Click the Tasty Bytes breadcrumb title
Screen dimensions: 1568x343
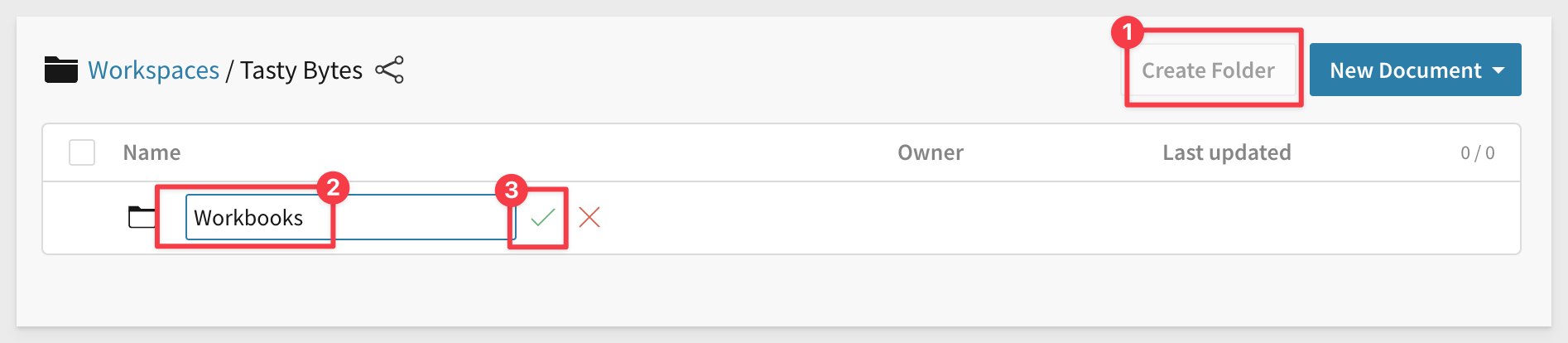click(301, 70)
